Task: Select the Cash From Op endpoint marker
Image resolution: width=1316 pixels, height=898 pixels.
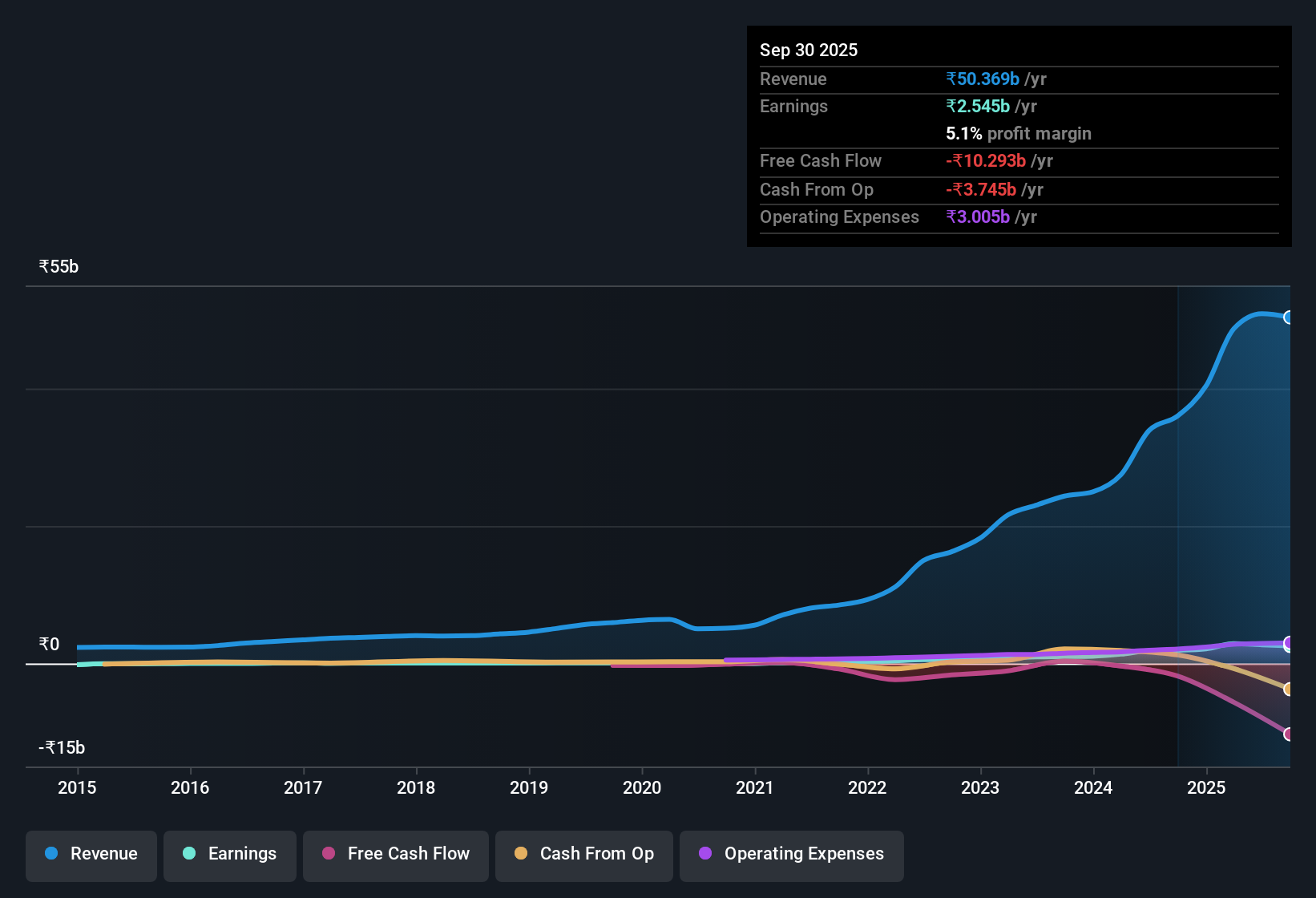Action: [1289, 689]
